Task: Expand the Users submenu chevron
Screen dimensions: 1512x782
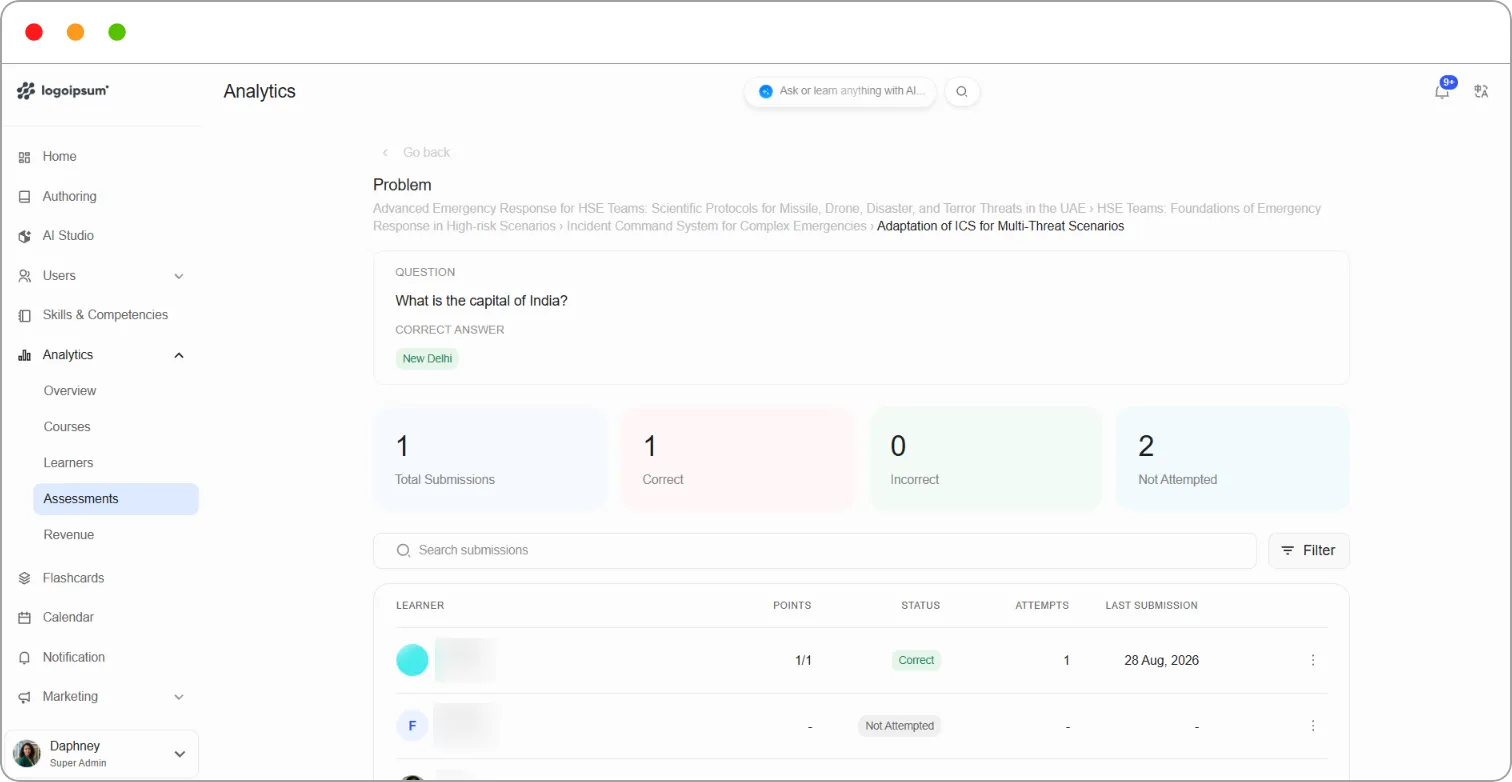Action: (x=179, y=276)
